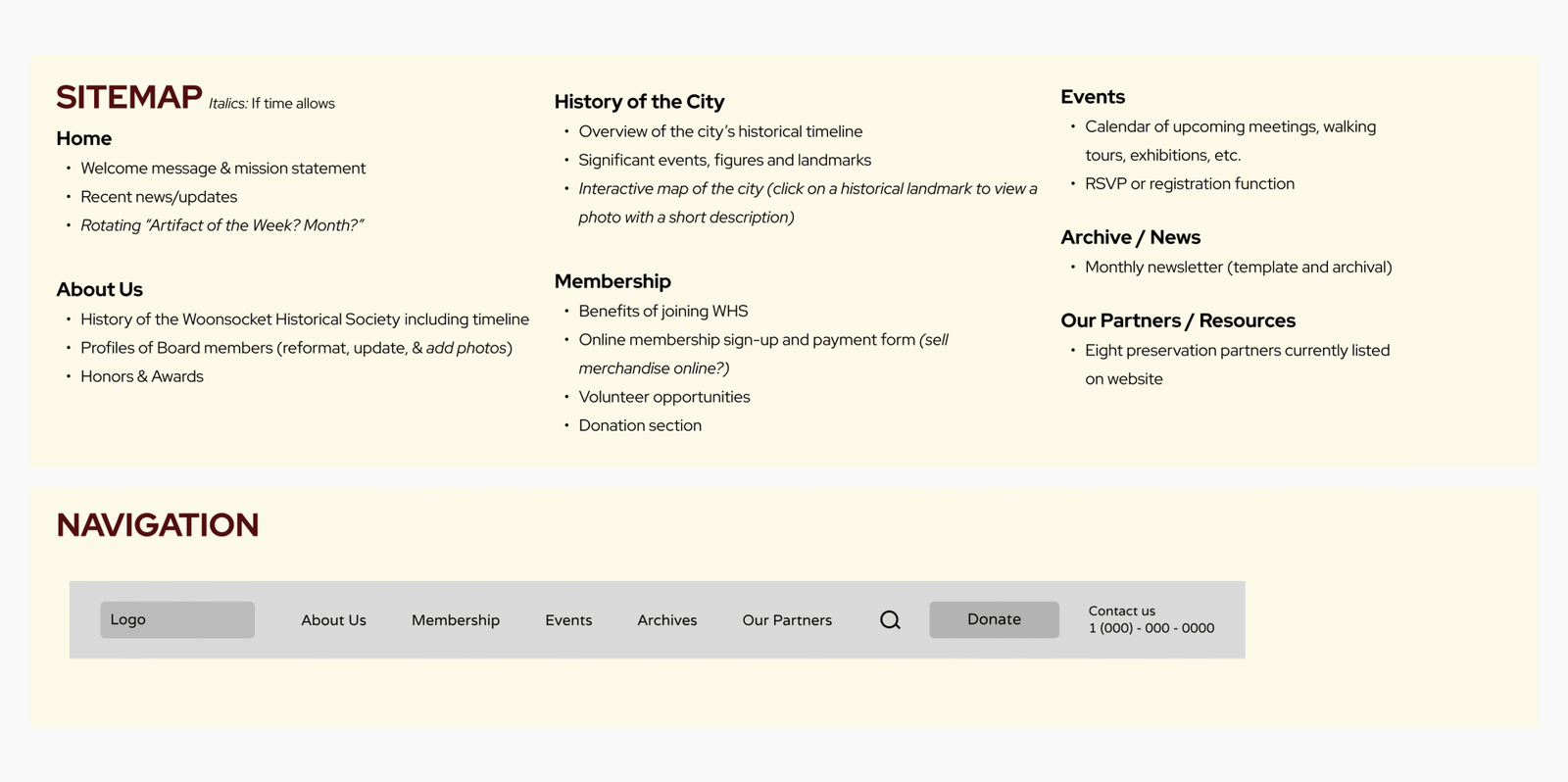This screenshot has height=782, width=1568.
Task: Click the SITEMAP title heading
Action: pos(129,97)
